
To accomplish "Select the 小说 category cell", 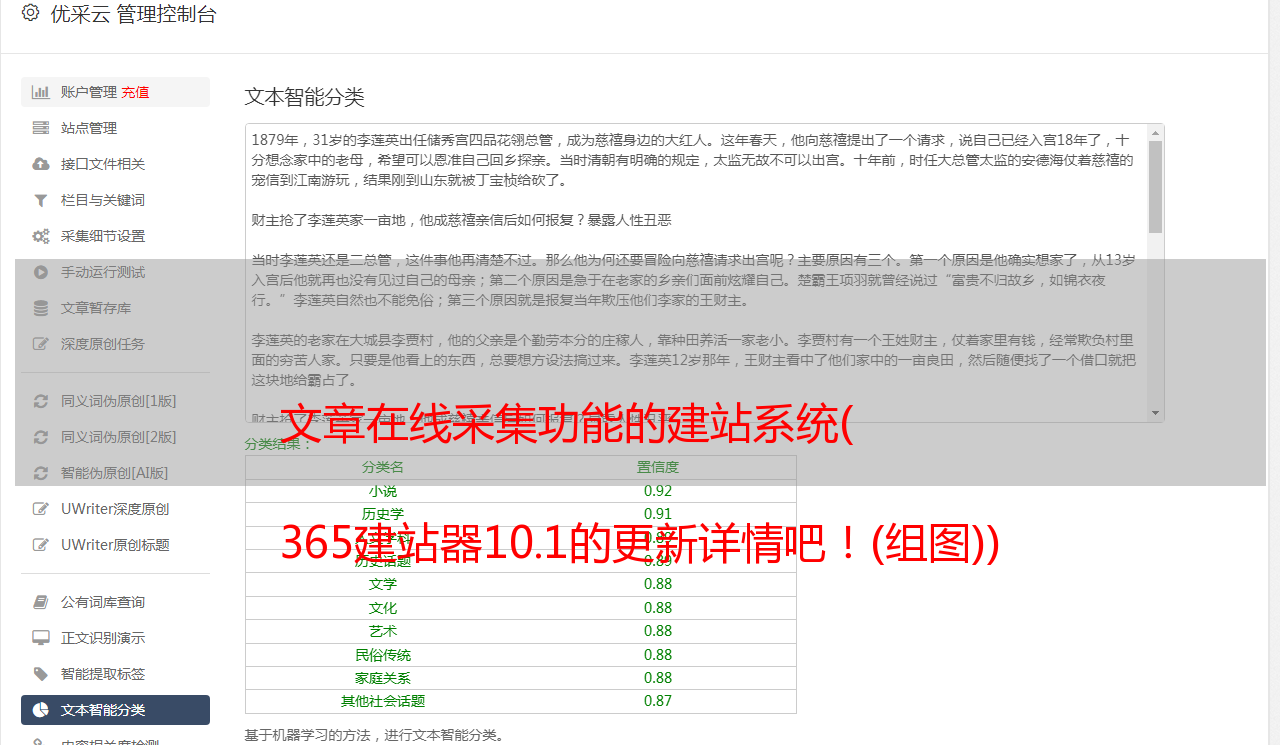I will coord(383,491).
